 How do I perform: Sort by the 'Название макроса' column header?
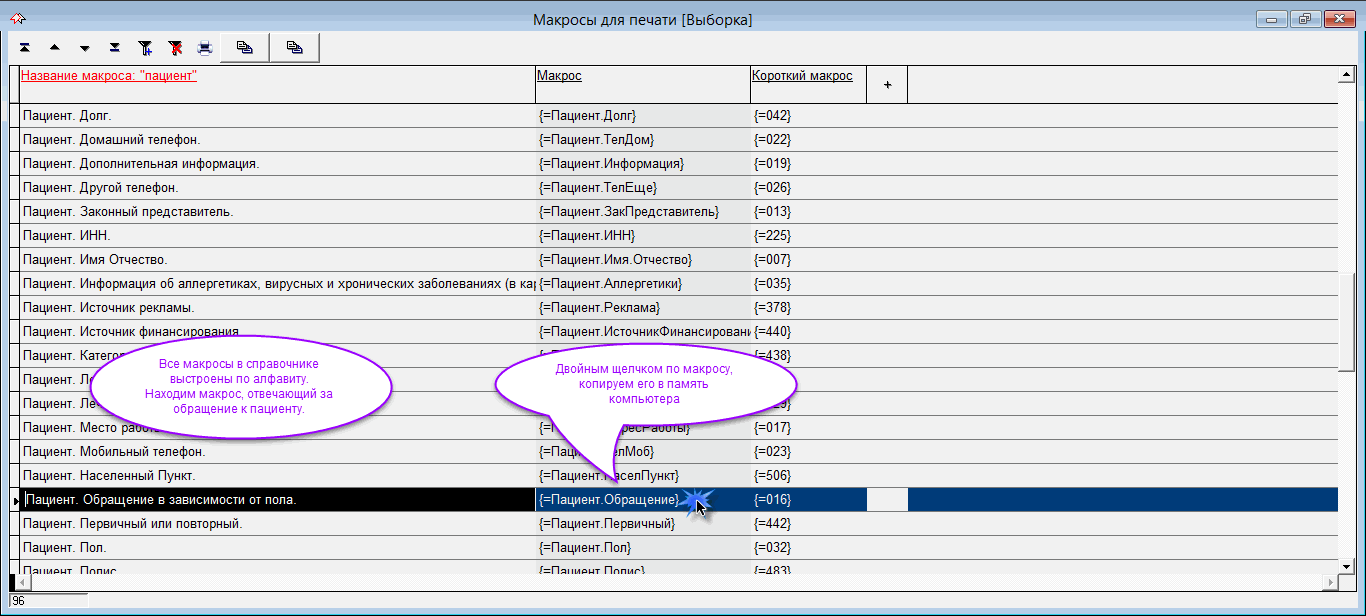109,76
